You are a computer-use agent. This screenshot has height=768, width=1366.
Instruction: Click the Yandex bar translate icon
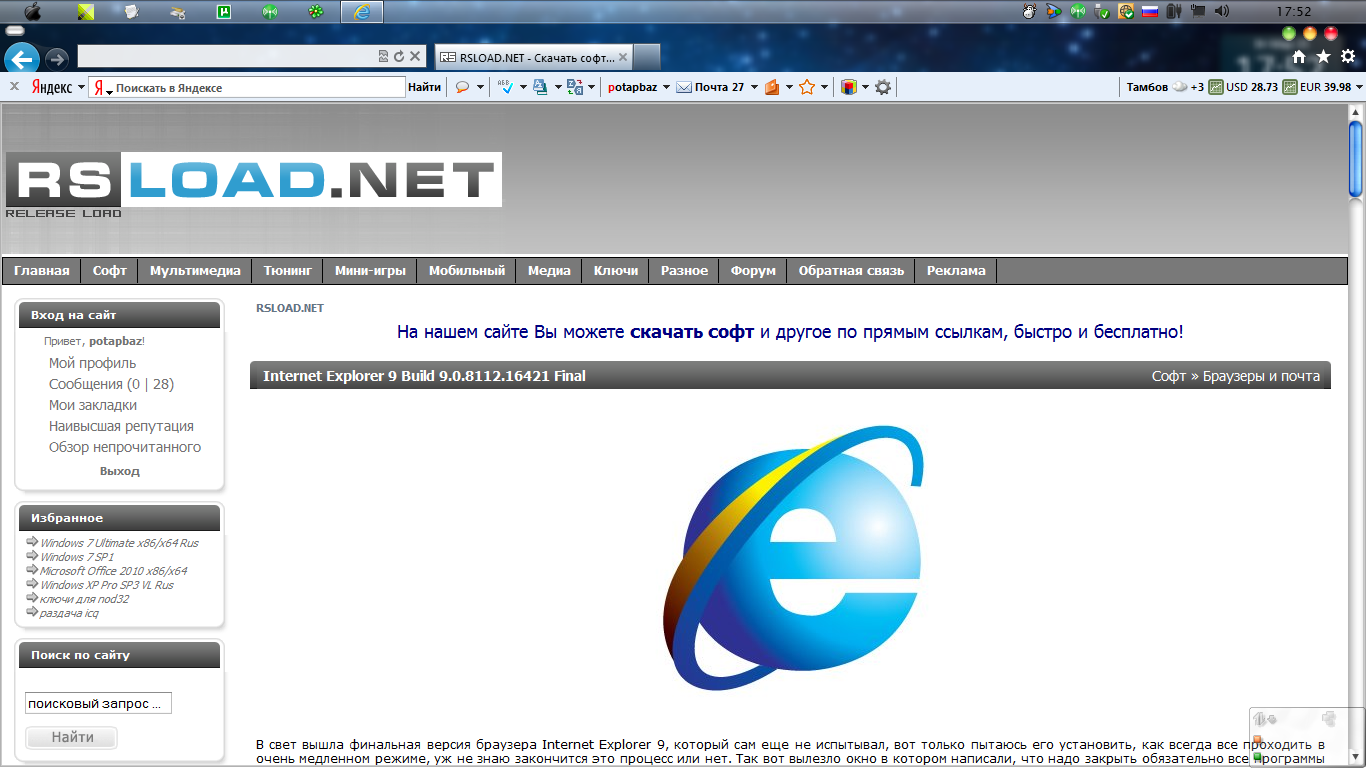574,87
